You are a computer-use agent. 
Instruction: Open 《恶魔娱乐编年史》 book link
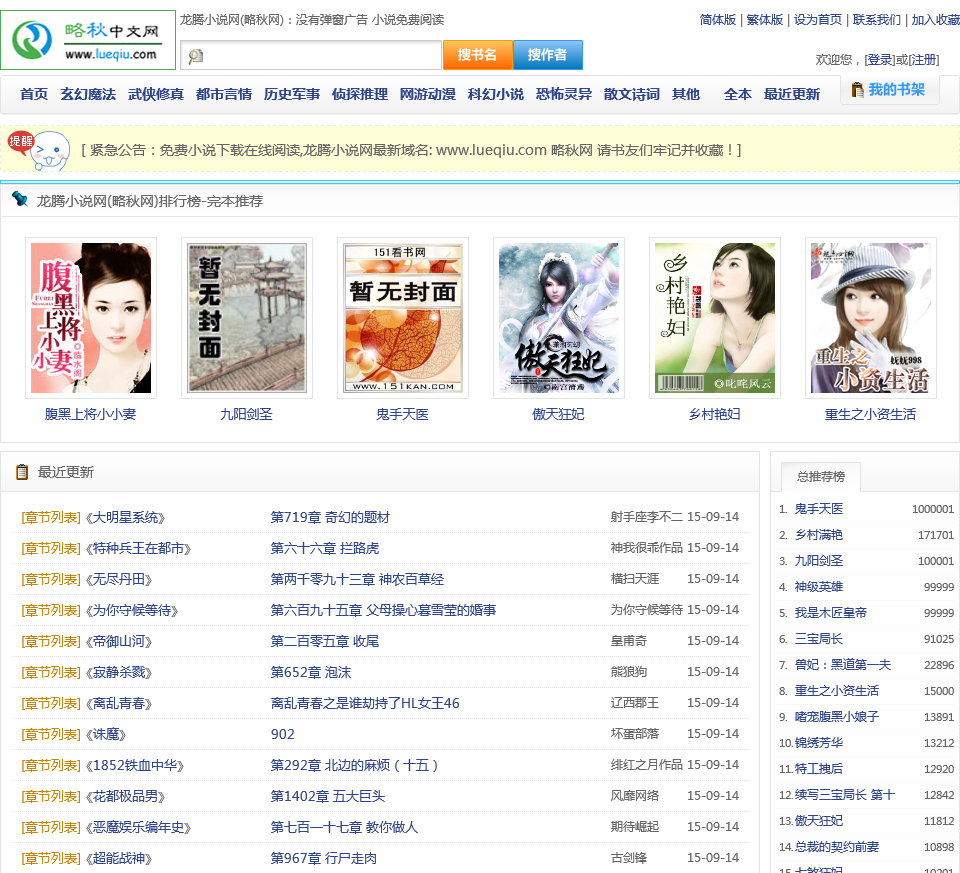point(138,828)
